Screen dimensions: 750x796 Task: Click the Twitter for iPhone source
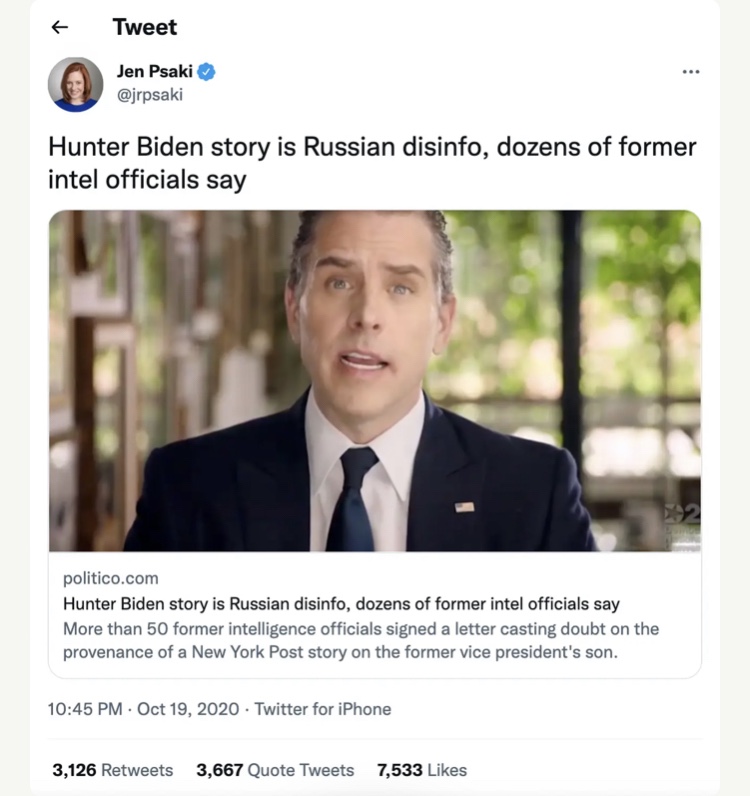pos(323,709)
